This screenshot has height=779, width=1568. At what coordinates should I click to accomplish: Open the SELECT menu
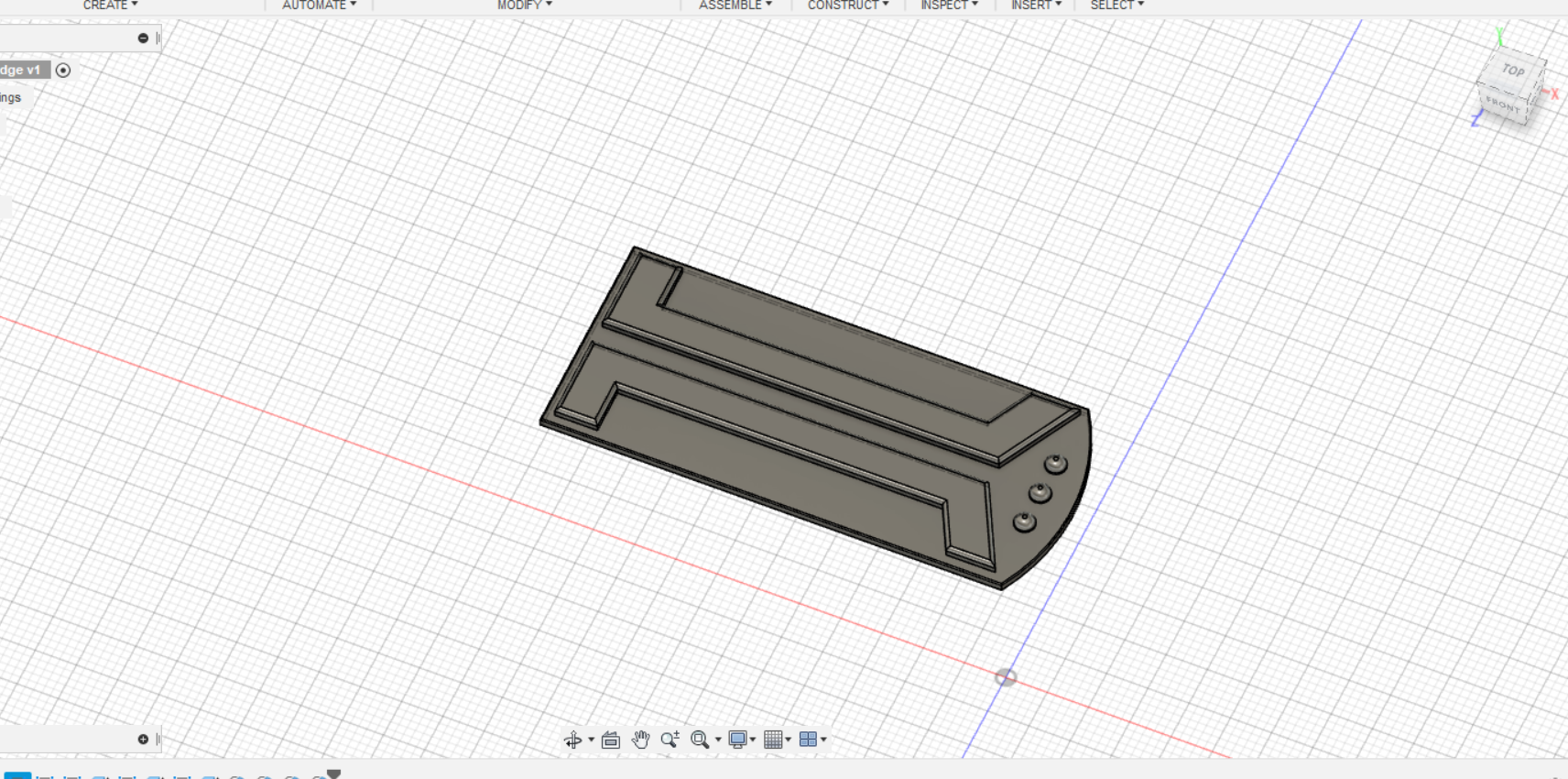pyautogui.click(x=1117, y=5)
